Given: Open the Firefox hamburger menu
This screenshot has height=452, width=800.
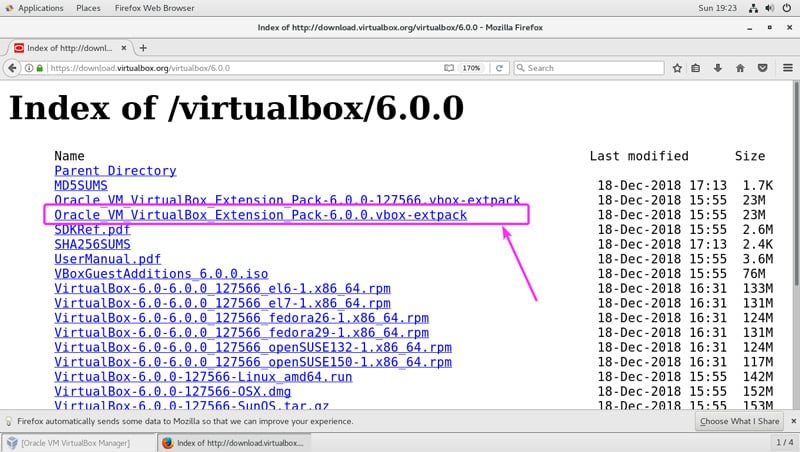Looking at the screenshot, I should (788, 68).
